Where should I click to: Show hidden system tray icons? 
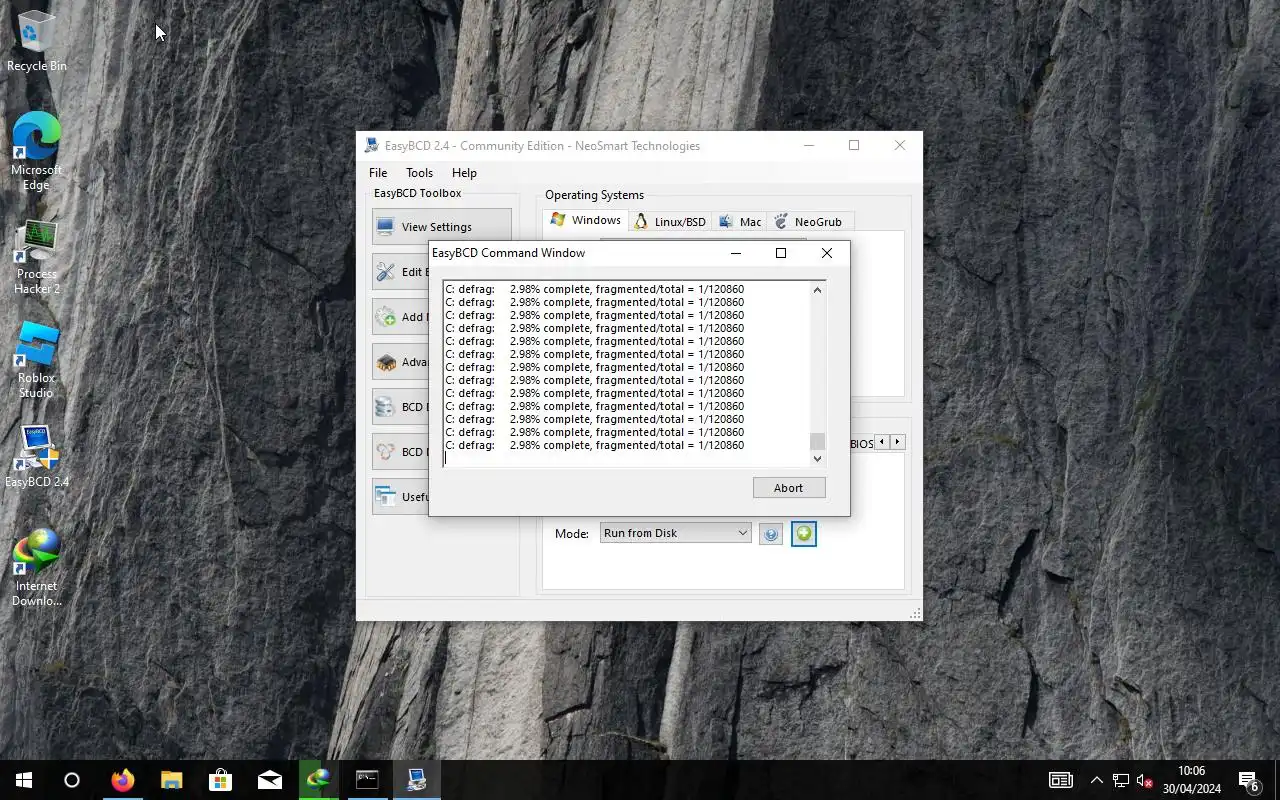tap(1097, 780)
